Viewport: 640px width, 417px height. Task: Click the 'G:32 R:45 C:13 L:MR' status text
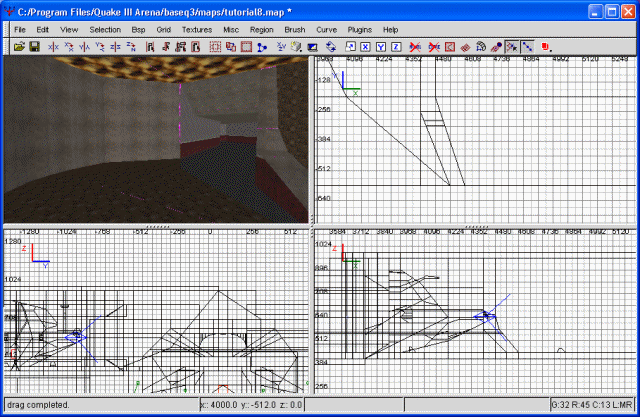point(592,405)
